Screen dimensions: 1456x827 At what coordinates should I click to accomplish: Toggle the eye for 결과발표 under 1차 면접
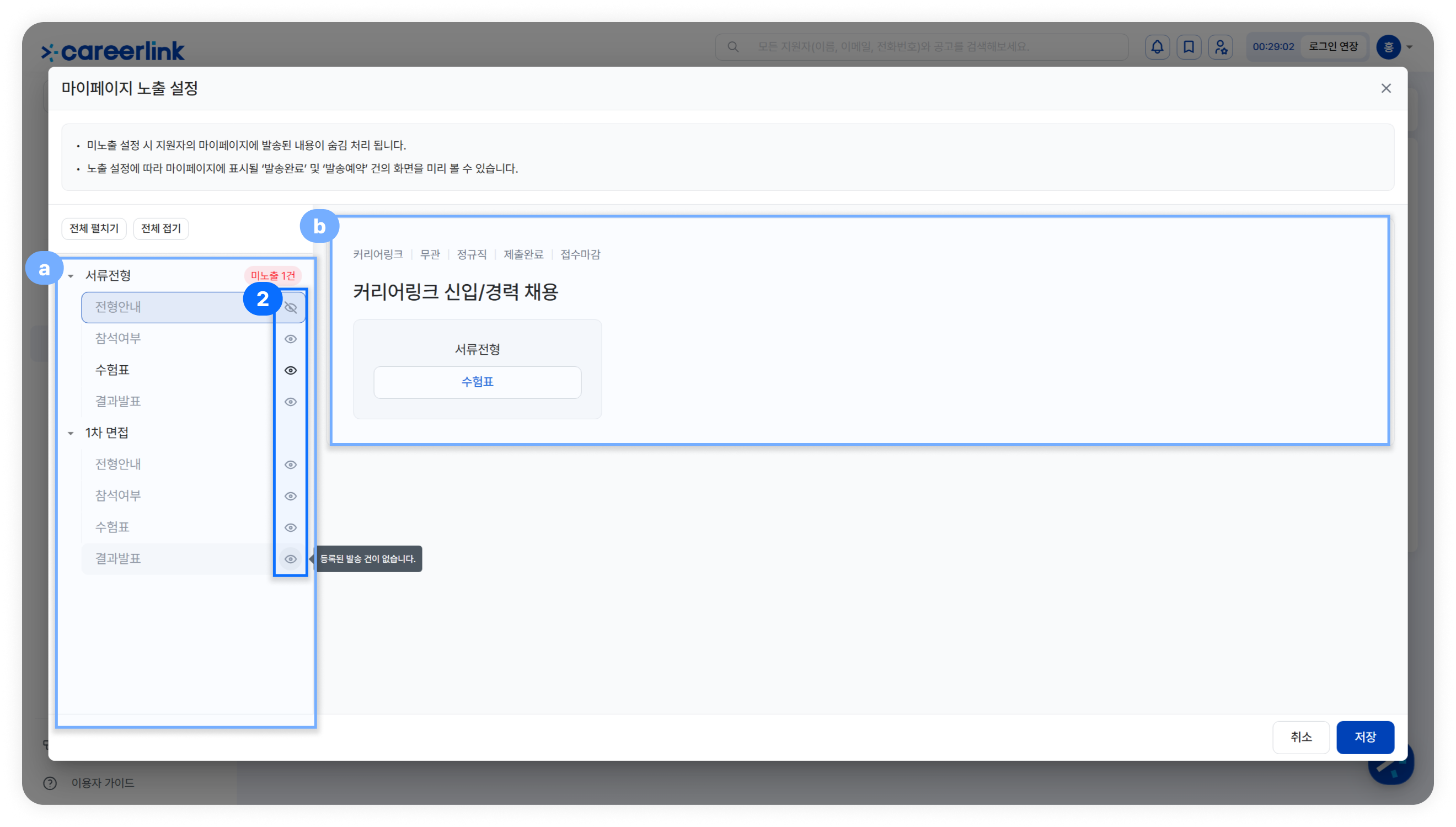point(291,559)
